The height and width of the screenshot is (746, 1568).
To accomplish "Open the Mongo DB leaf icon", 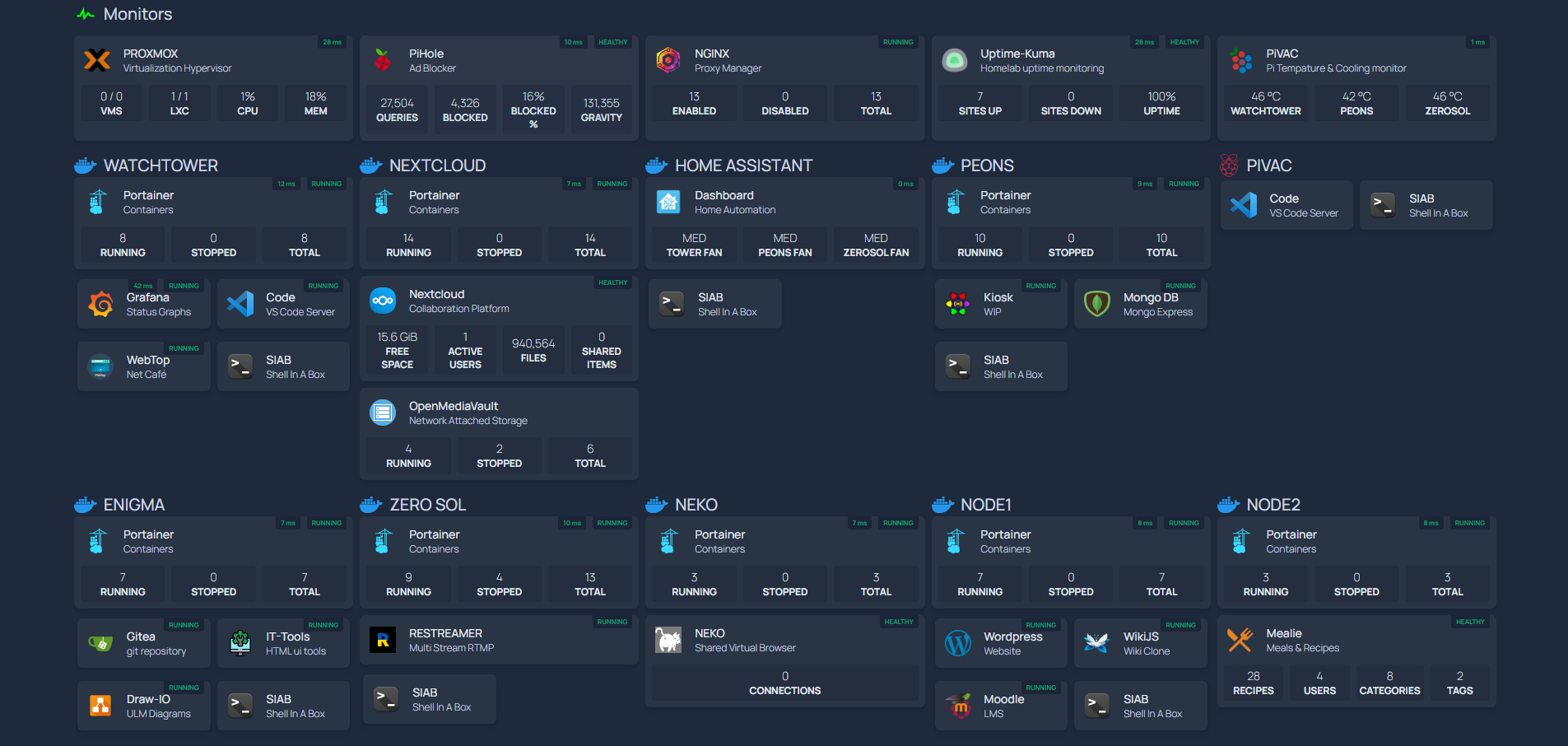I will click(1097, 304).
